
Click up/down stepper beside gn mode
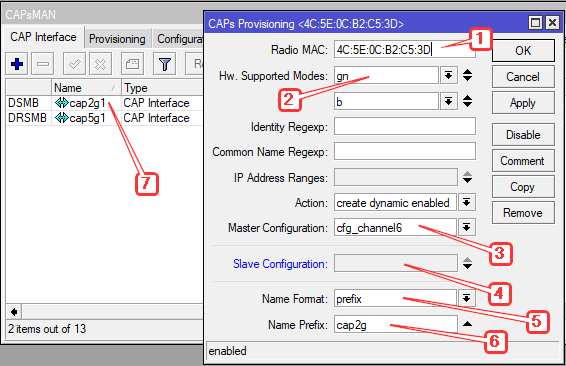coord(467,75)
